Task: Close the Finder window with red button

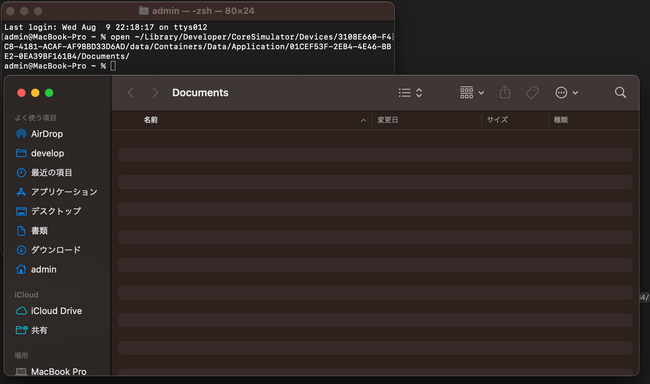Action: (x=22, y=93)
